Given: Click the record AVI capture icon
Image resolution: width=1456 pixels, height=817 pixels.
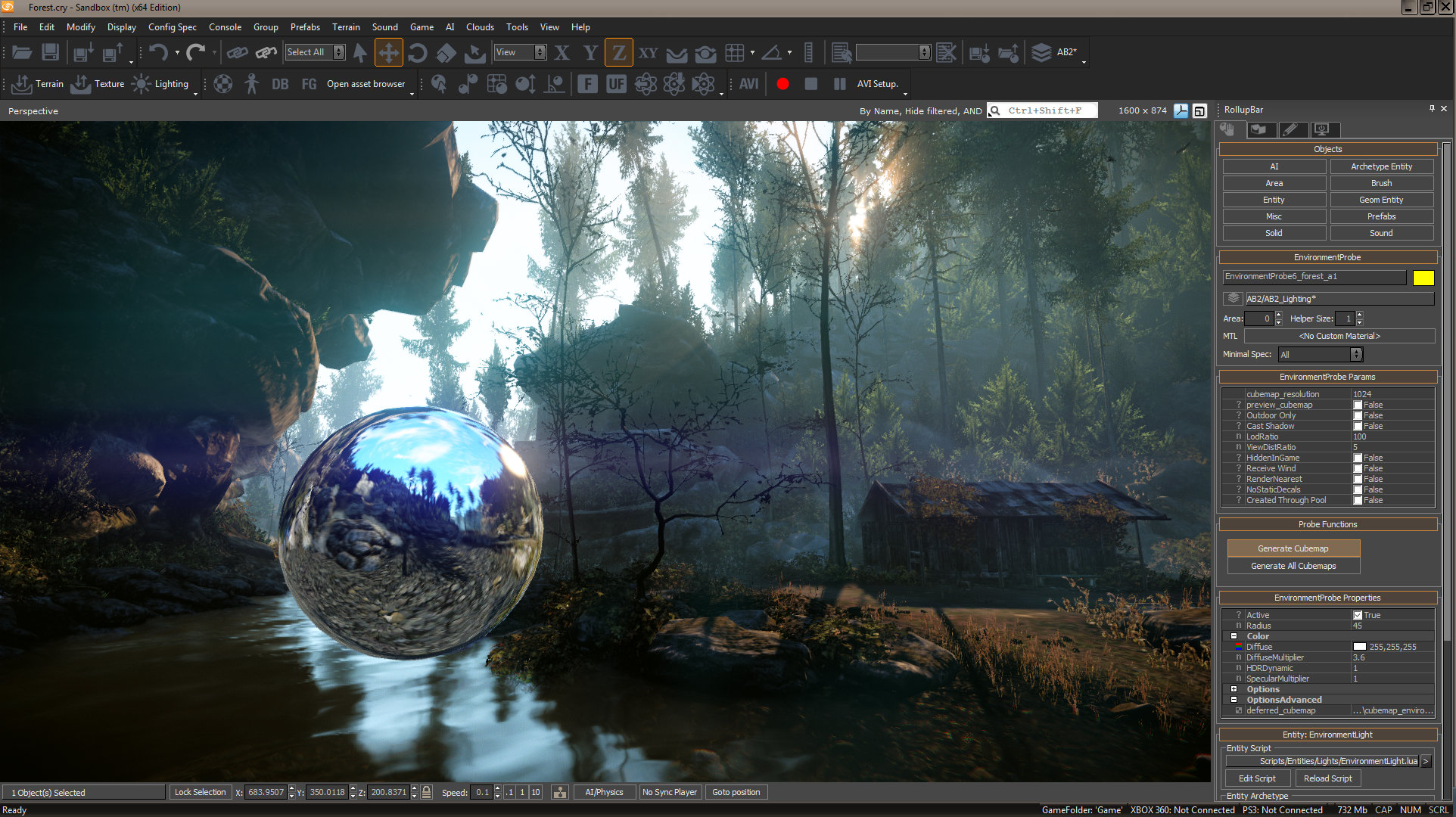Looking at the screenshot, I should [784, 84].
